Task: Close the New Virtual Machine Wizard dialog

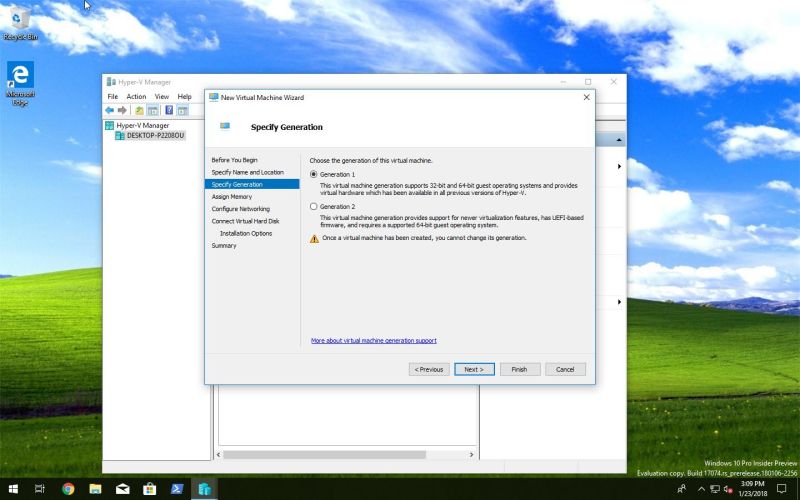Action: point(586,97)
